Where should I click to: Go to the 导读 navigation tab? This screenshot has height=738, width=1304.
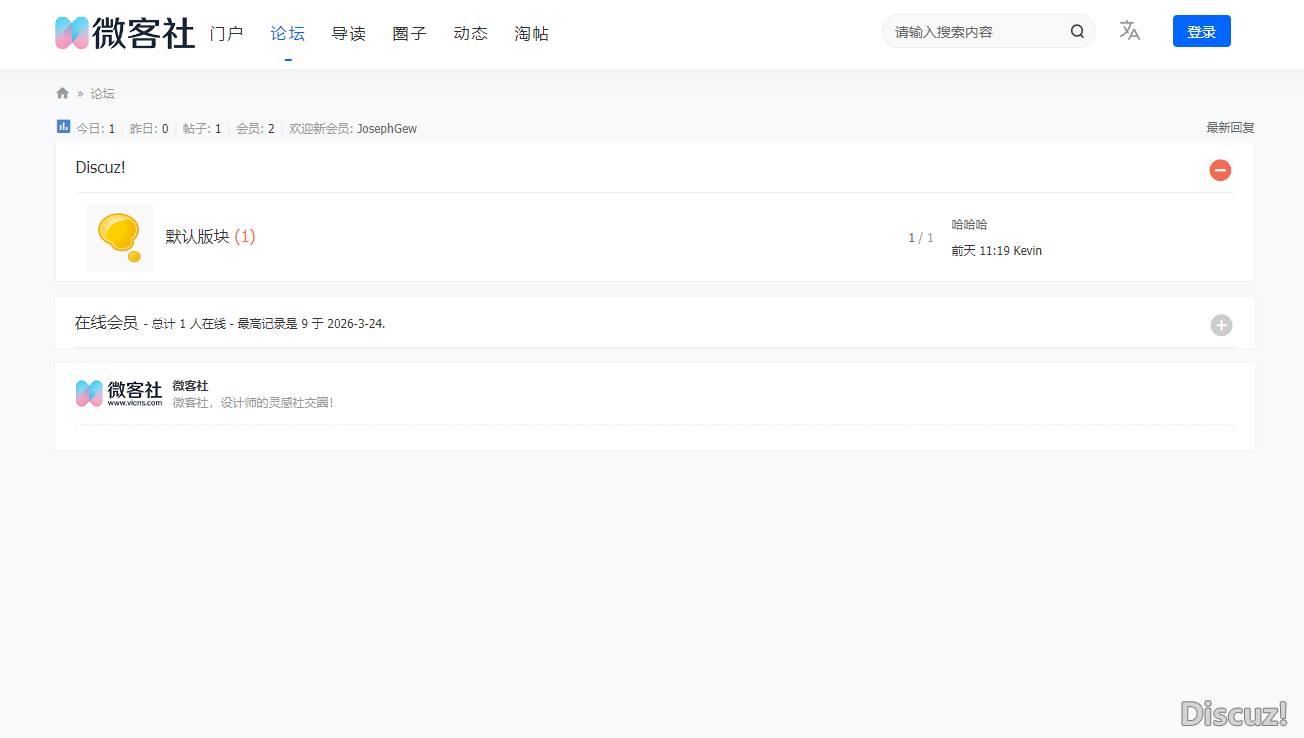[349, 34]
